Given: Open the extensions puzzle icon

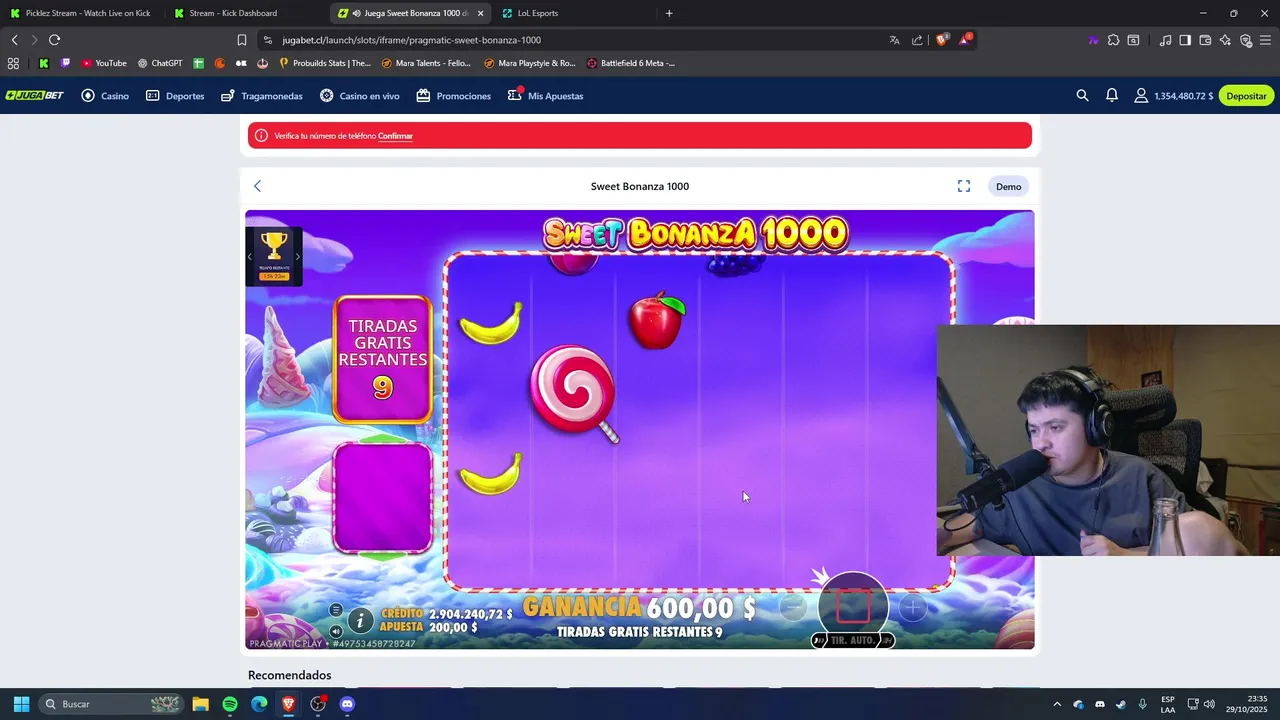Looking at the screenshot, I should click(x=1113, y=40).
